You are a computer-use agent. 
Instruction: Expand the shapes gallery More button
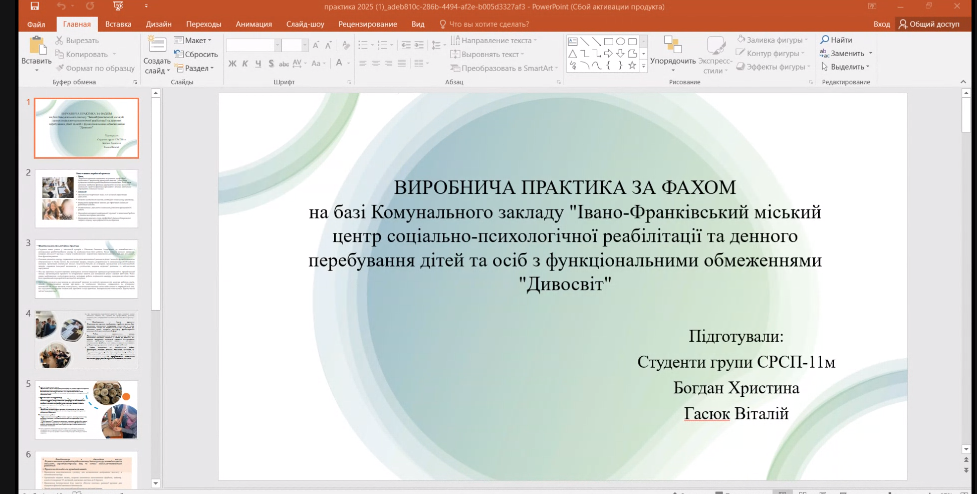pyautogui.click(x=644, y=65)
